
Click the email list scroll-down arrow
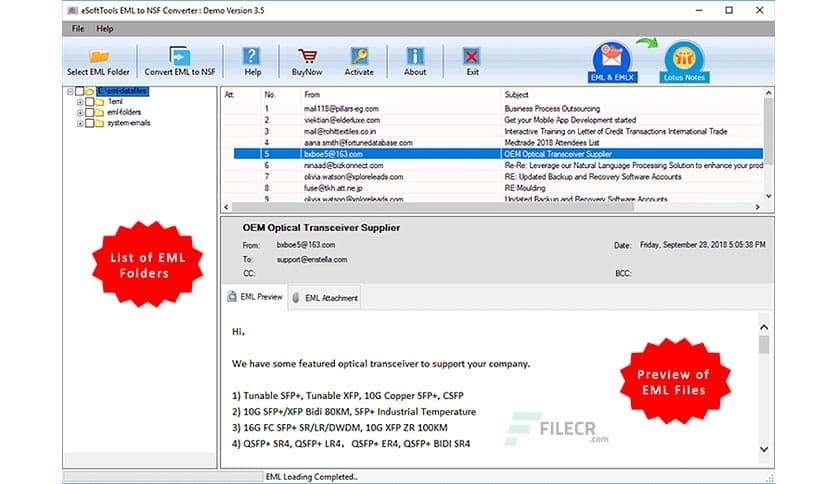pos(768,196)
